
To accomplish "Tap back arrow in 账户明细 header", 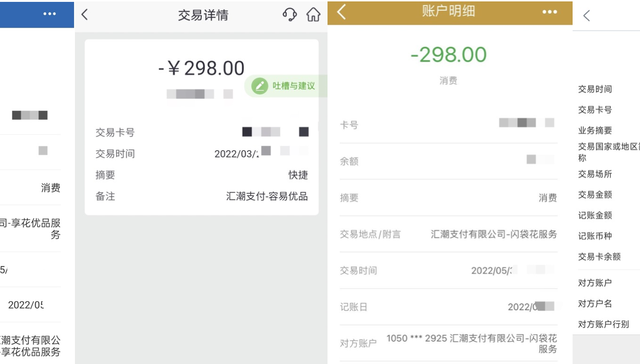I will tap(342, 12).
